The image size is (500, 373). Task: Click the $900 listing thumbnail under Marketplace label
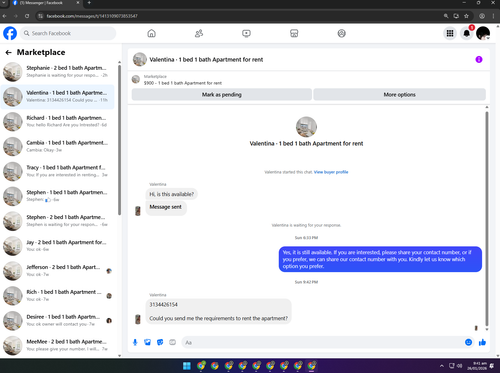pyautogui.click(x=136, y=79)
